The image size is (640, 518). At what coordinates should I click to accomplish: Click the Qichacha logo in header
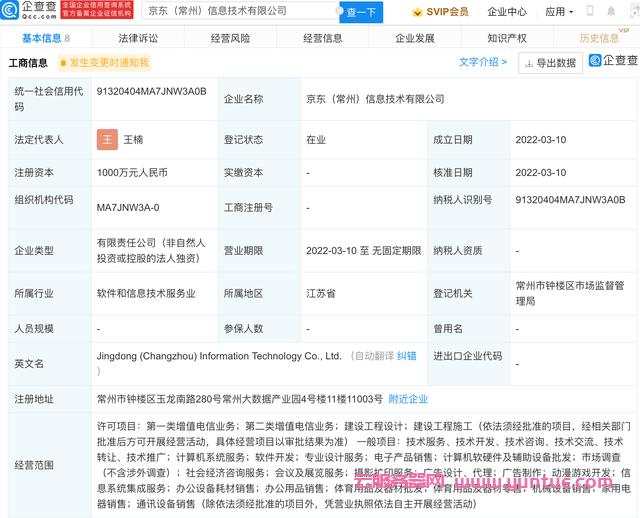(x=29, y=11)
